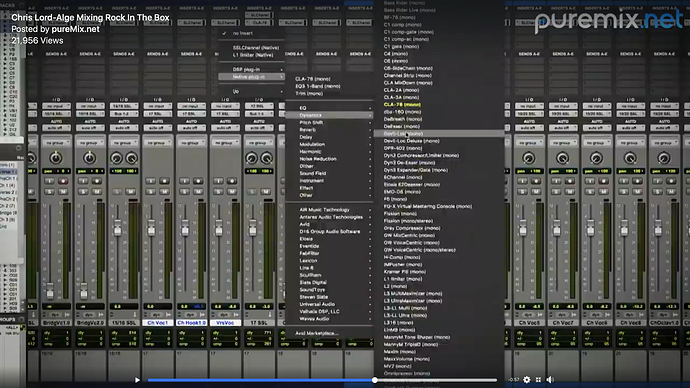Turn the BridgVc1.0 pan knob
Viewport: 690px width, 388px height.
pos(56,158)
